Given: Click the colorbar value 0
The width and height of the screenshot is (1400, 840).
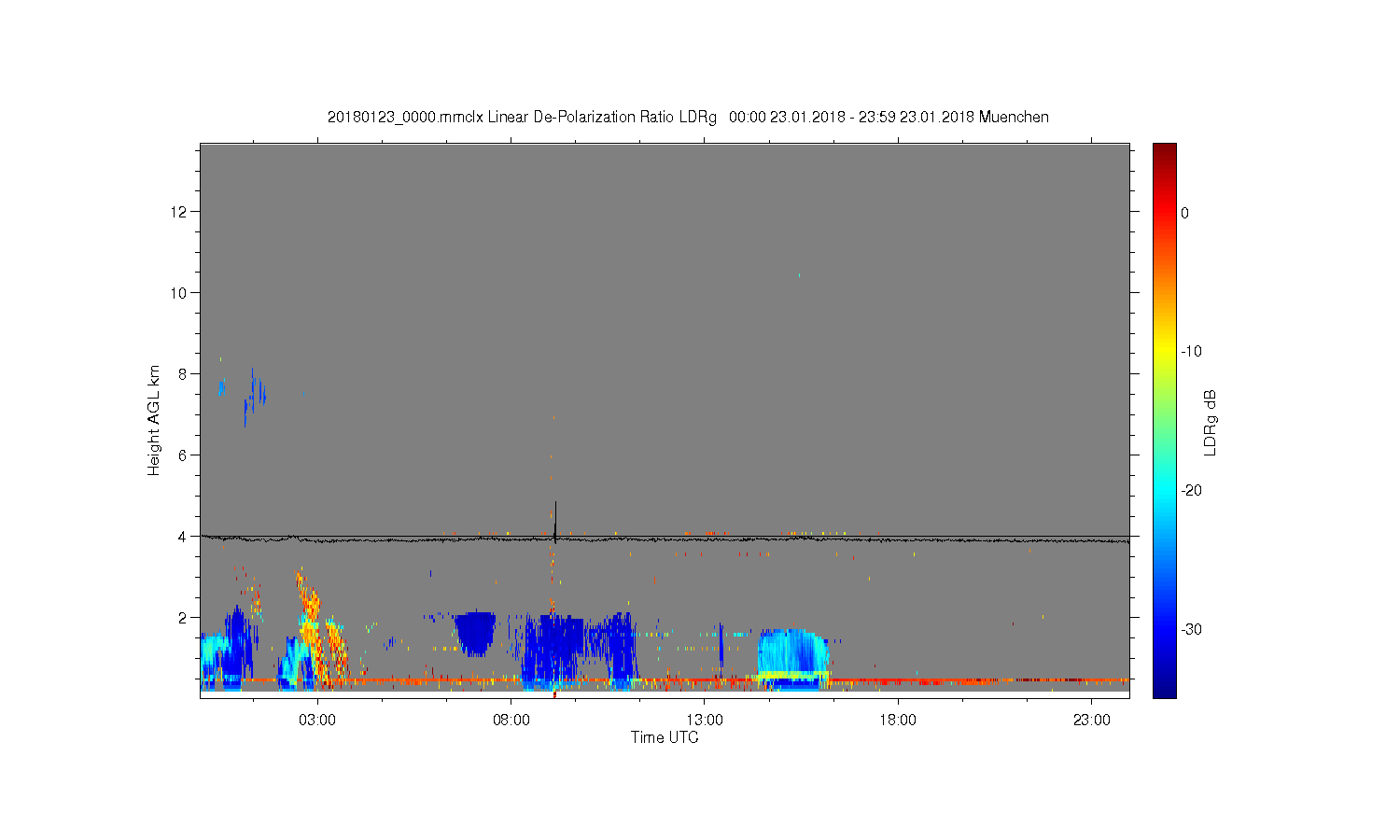Looking at the screenshot, I should point(1185,213).
